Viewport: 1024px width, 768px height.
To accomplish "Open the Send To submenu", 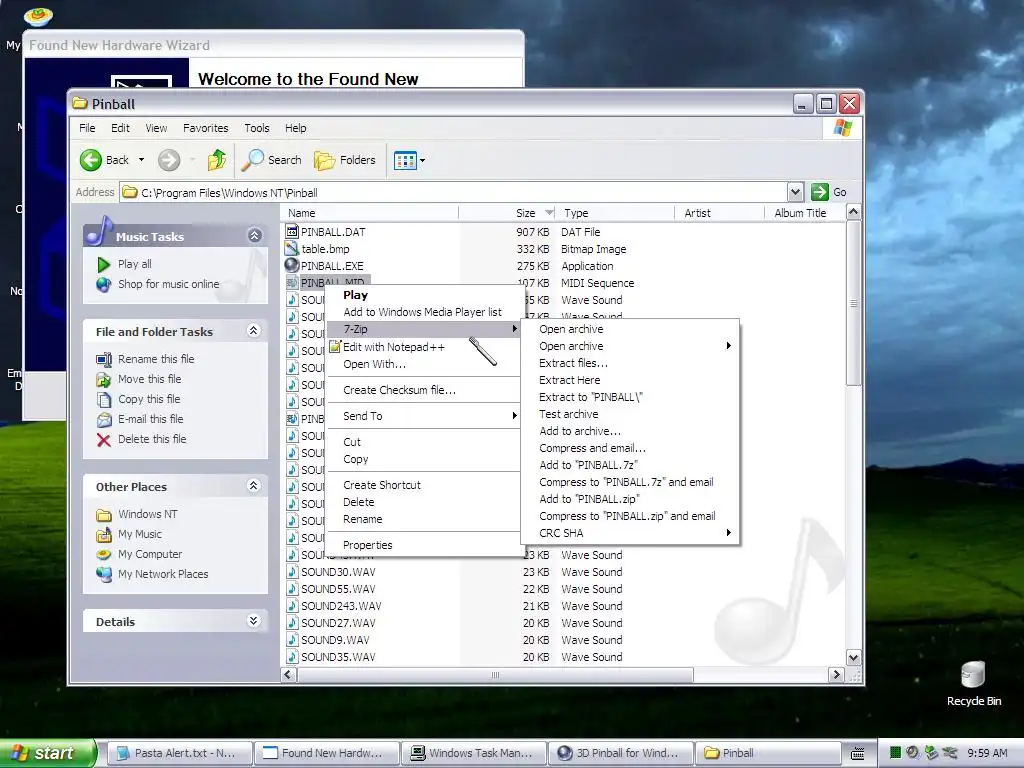I will pos(424,416).
